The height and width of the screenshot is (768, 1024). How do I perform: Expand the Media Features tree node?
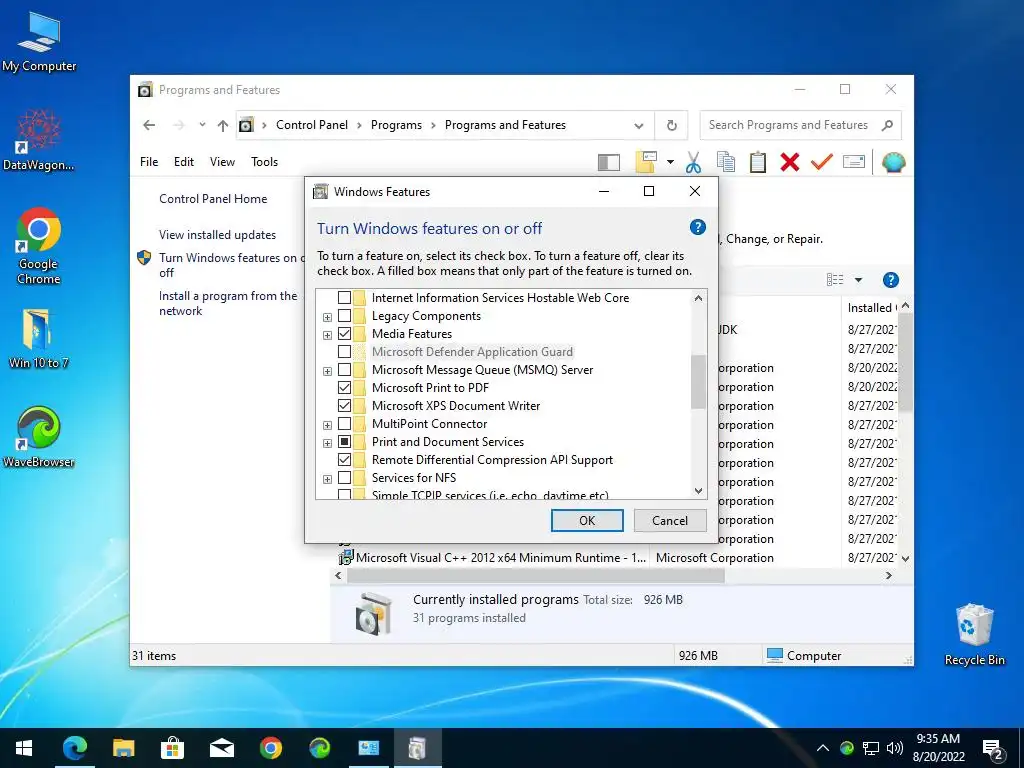click(327, 335)
